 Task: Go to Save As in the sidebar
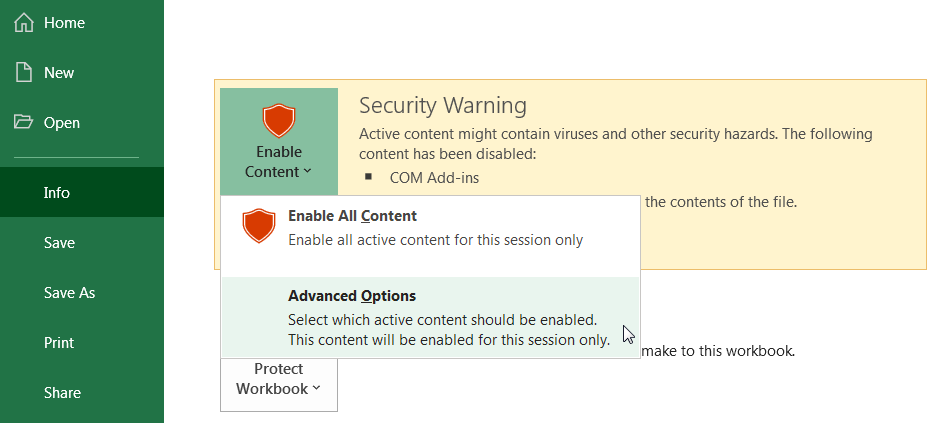[x=69, y=292]
